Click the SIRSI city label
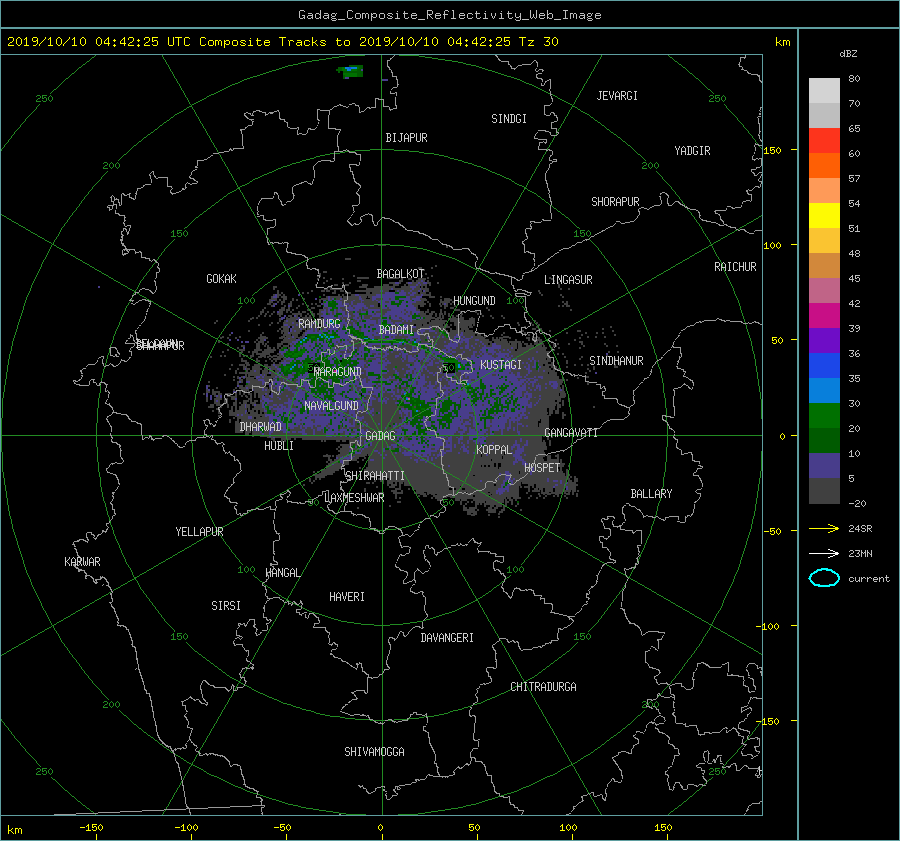The width and height of the screenshot is (900, 841). 226,606
